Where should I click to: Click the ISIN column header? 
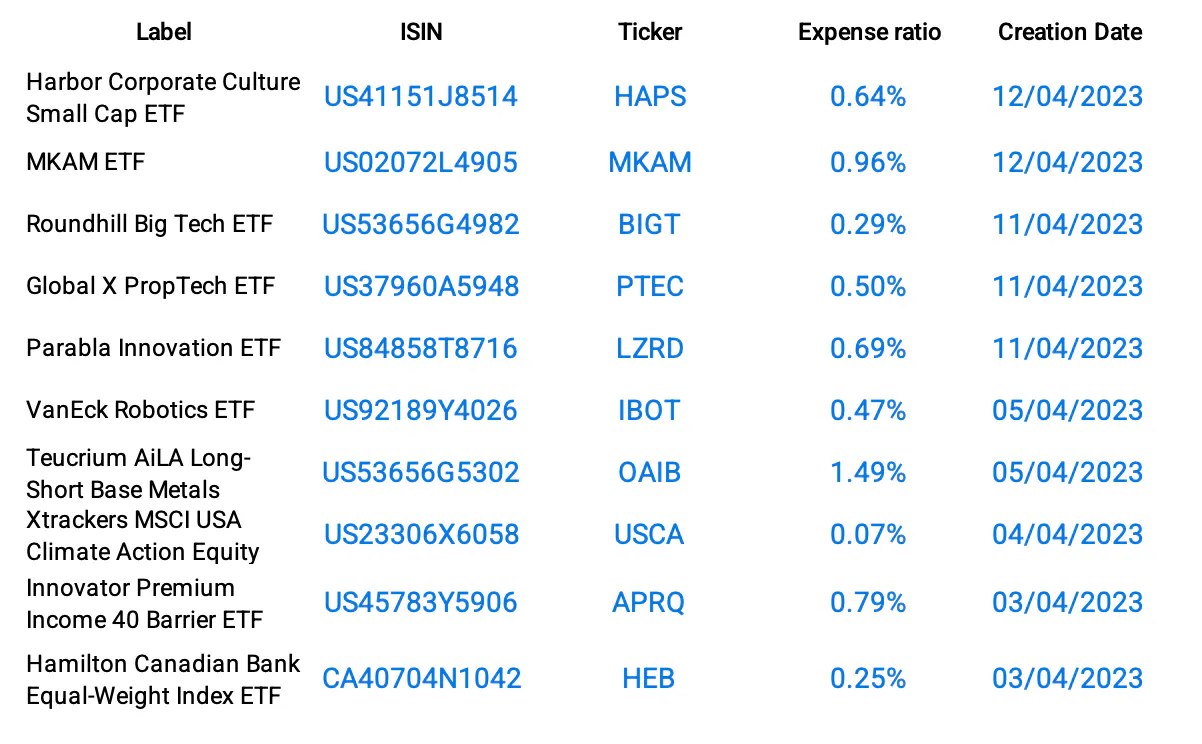click(x=420, y=32)
